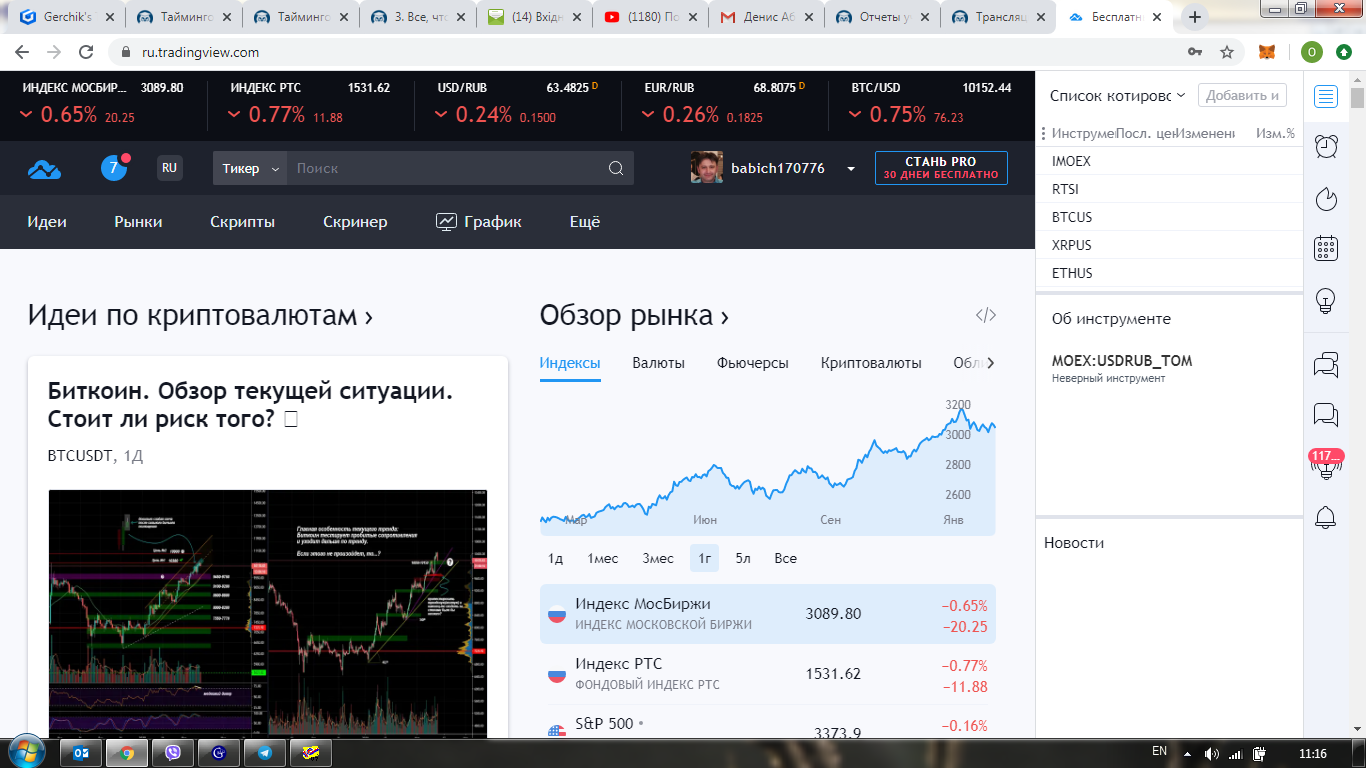Show more market overview tabs with the arrow
This screenshot has height=768, width=1366.
pos(990,363)
